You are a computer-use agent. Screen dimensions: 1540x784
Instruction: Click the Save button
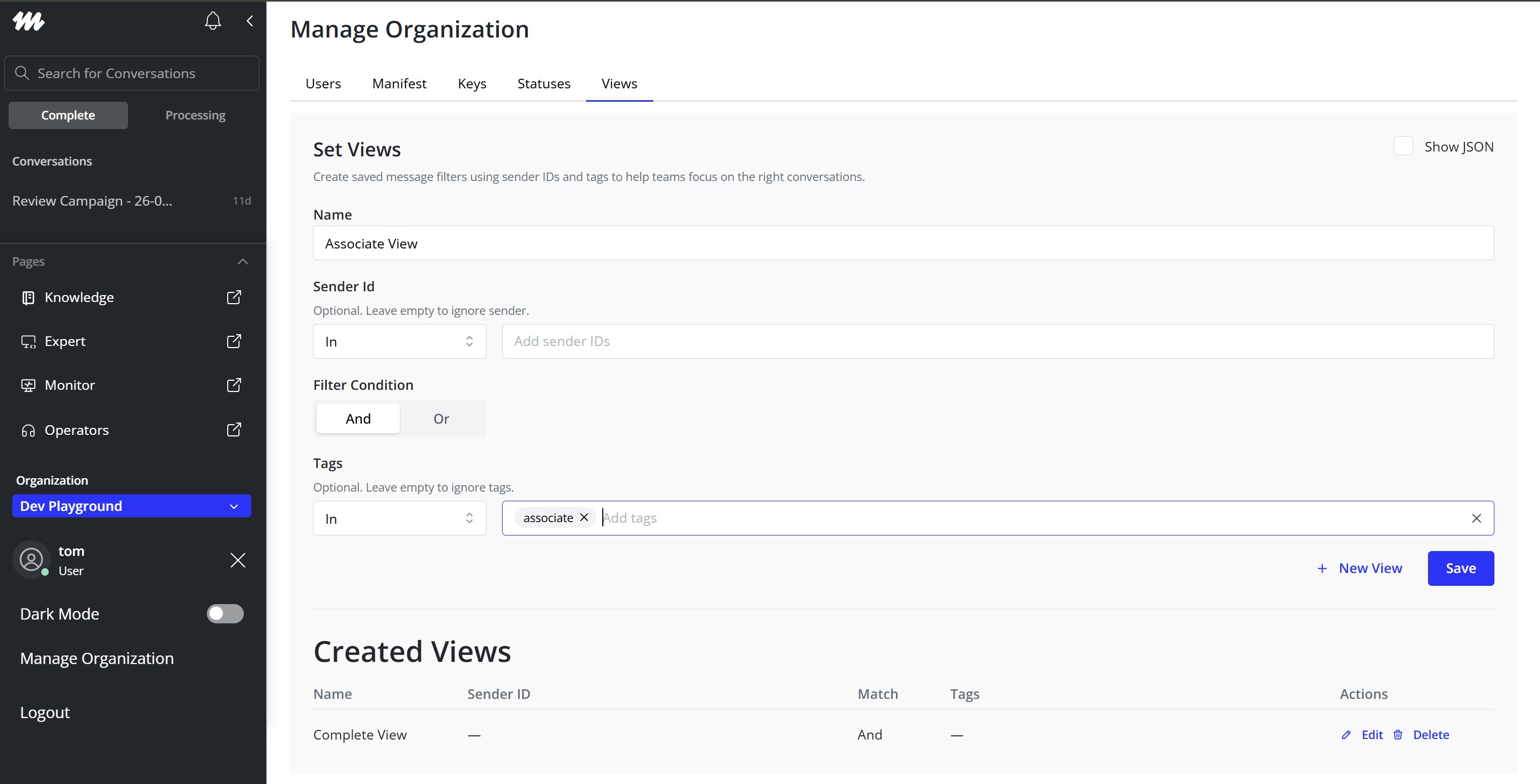click(x=1460, y=568)
